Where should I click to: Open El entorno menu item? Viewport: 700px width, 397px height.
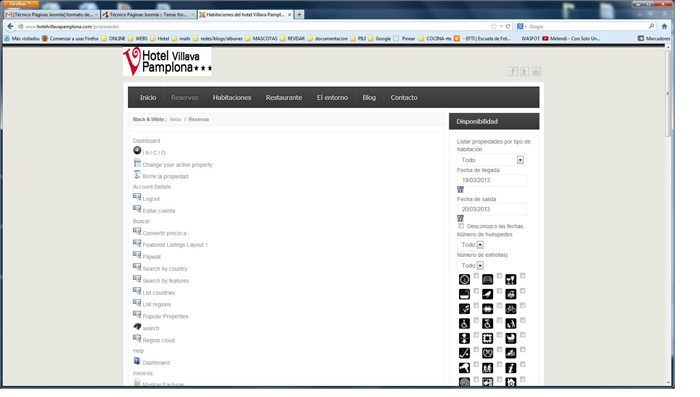click(x=332, y=97)
